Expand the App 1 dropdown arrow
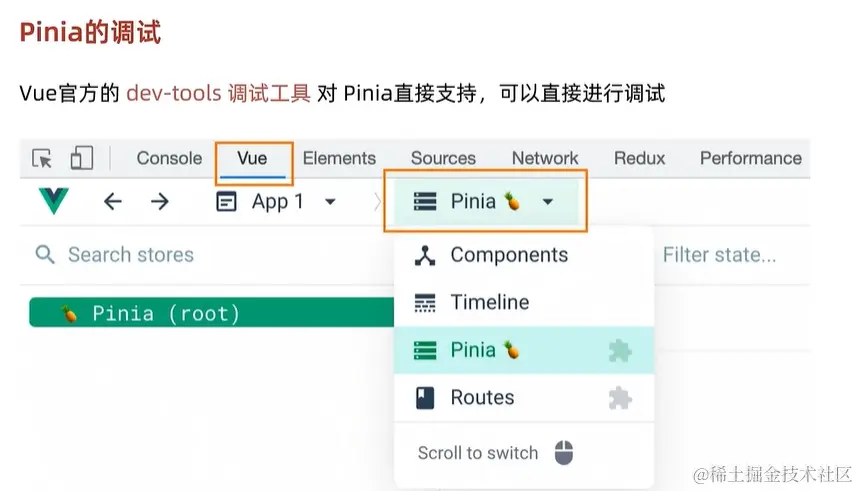Image resolution: width=859 pixels, height=491 pixels. [x=330, y=202]
